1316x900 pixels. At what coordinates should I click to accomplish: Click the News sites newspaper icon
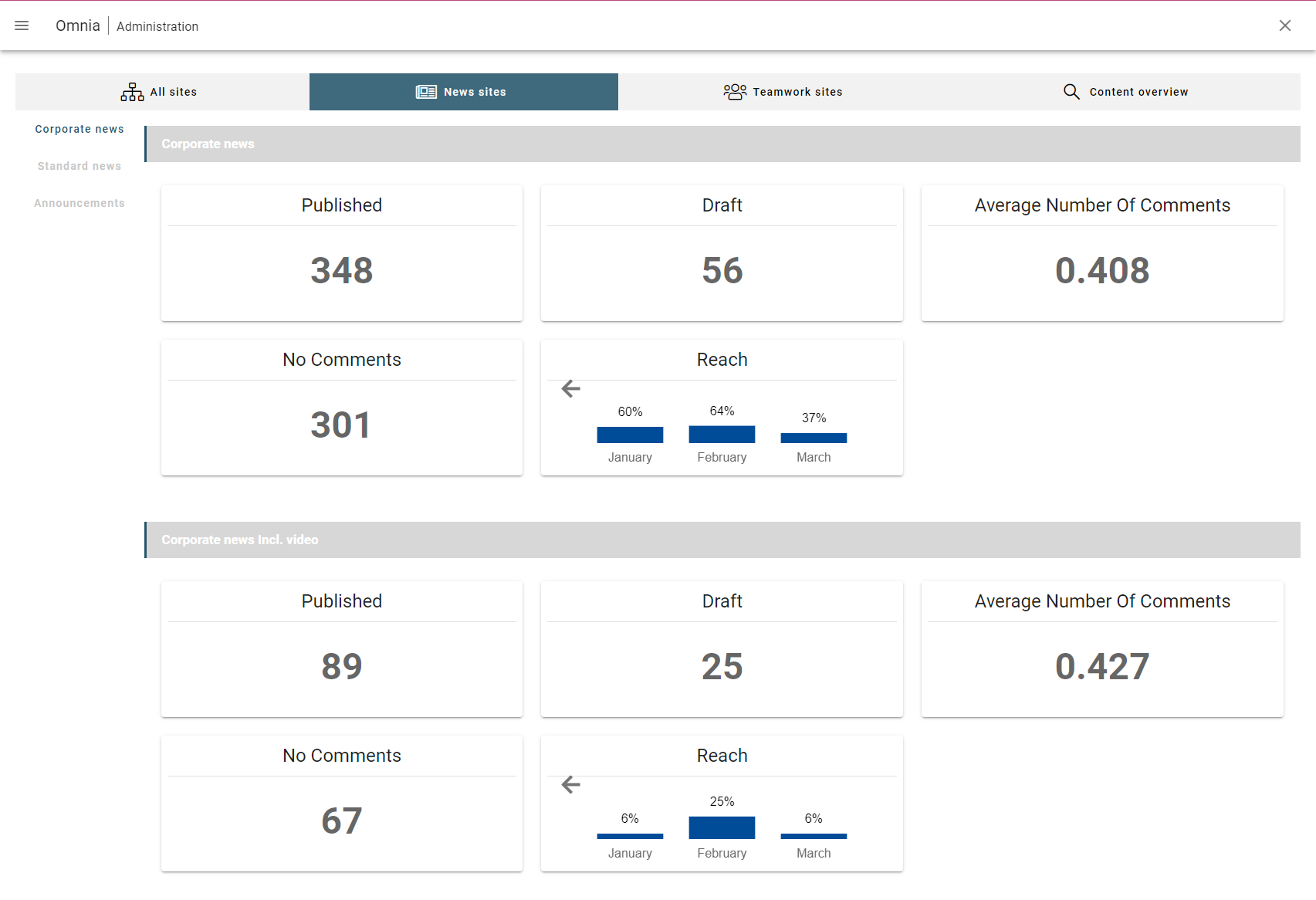tap(426, 92)
